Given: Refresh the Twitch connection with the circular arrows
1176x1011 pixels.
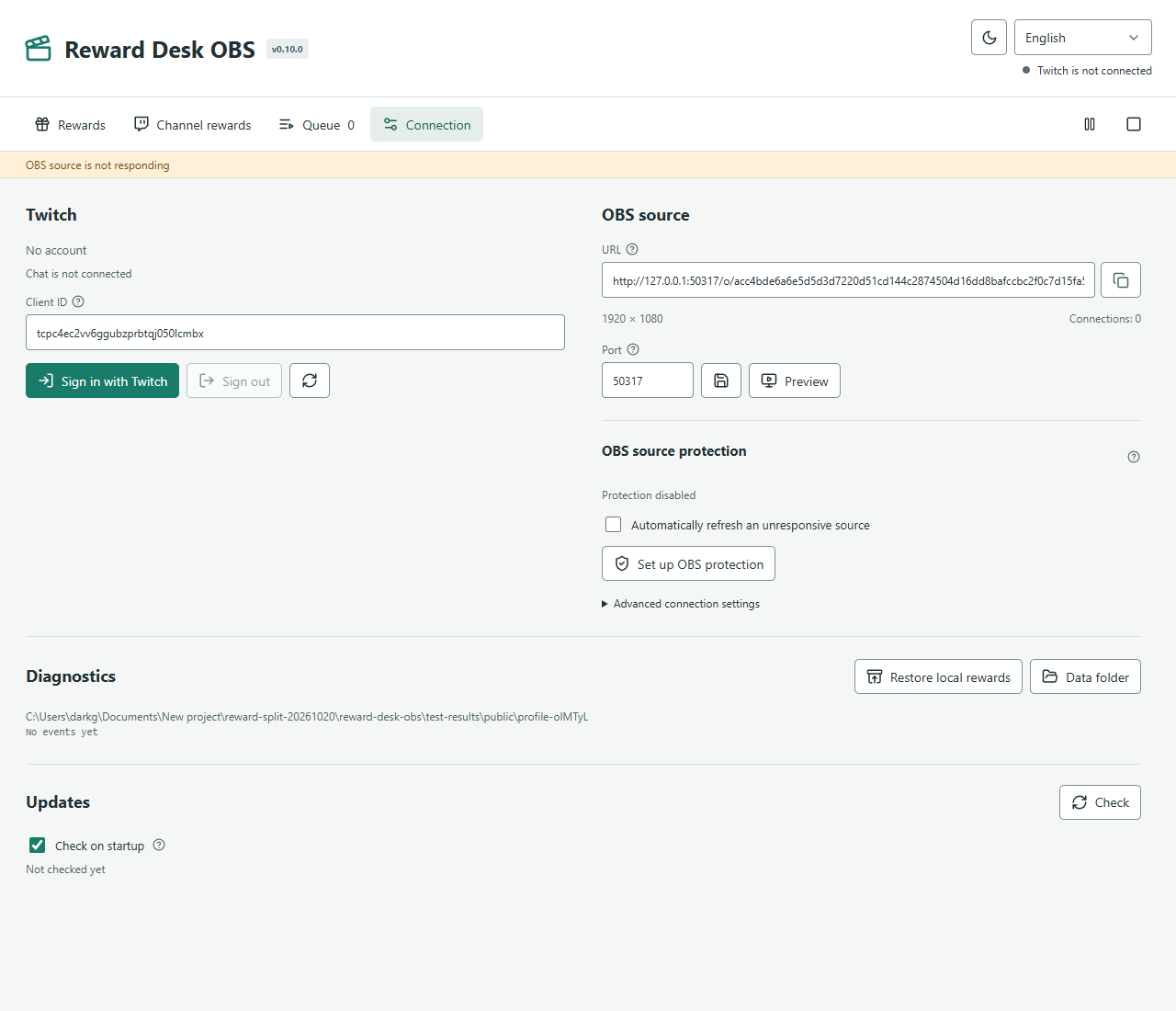Looking at the screenshot, I should pyautogui.click(x=310, y=381).
